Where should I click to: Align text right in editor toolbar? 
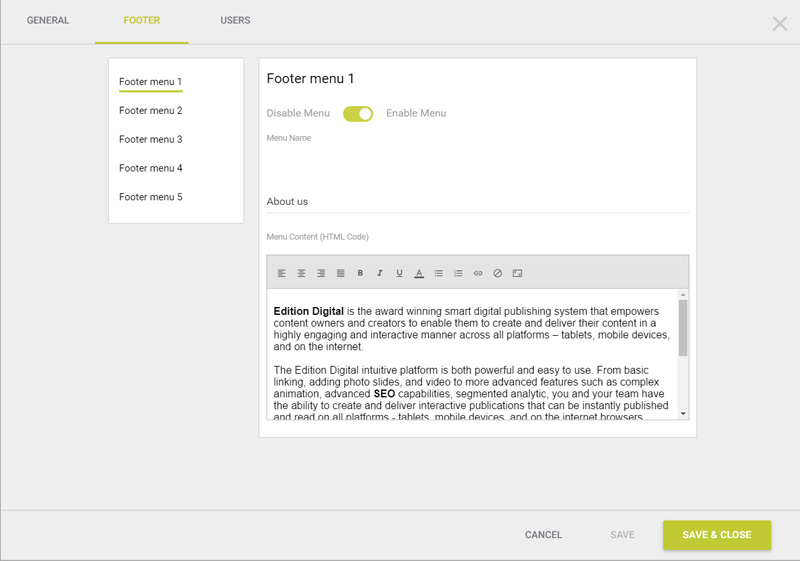(321, 273)
